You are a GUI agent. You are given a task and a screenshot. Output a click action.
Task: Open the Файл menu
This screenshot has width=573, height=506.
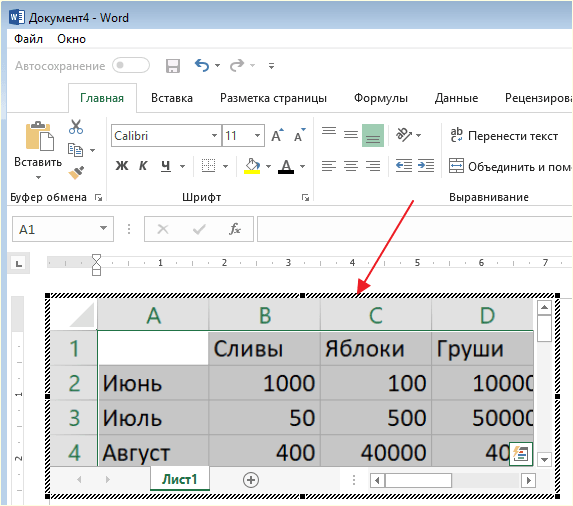pos(29,39)
